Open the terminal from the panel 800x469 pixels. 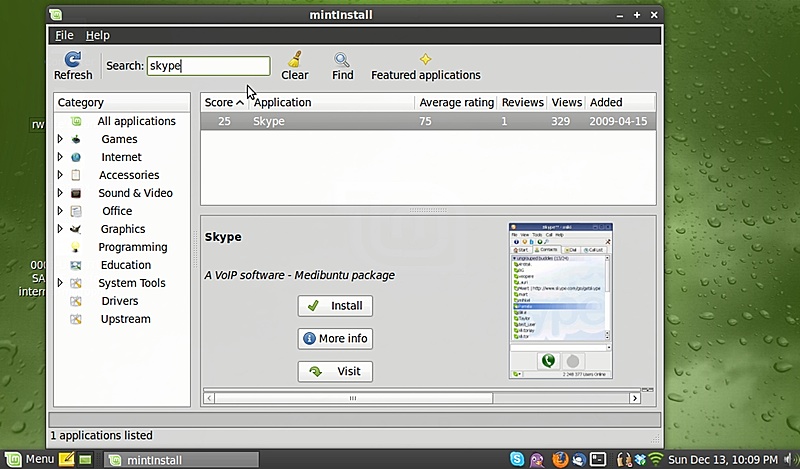point(598,459)
